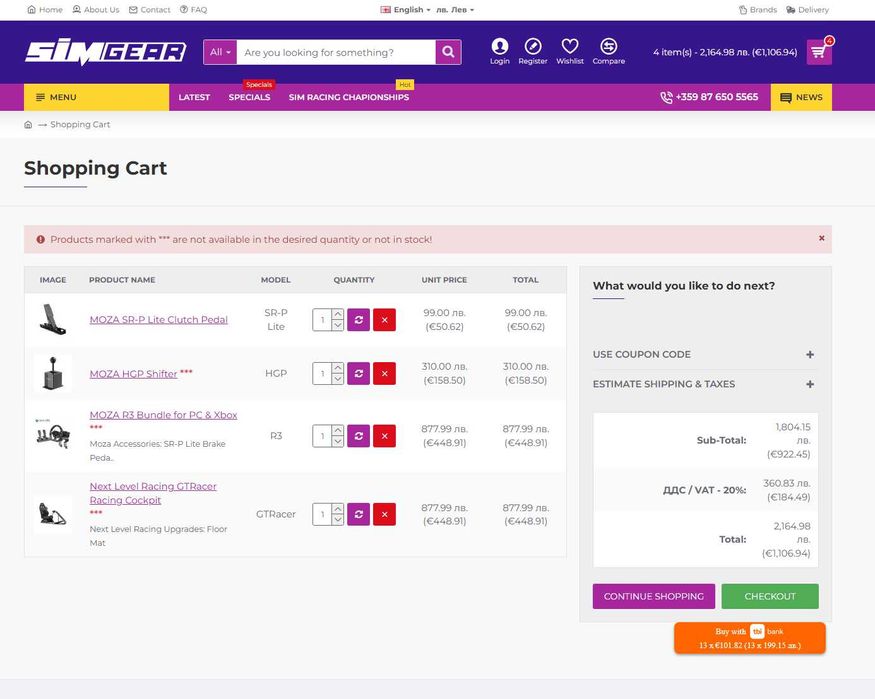The height and width of the screenshot is (699, 875).
Task: Click the green CHECKOUT button
Action: (770, 596)
